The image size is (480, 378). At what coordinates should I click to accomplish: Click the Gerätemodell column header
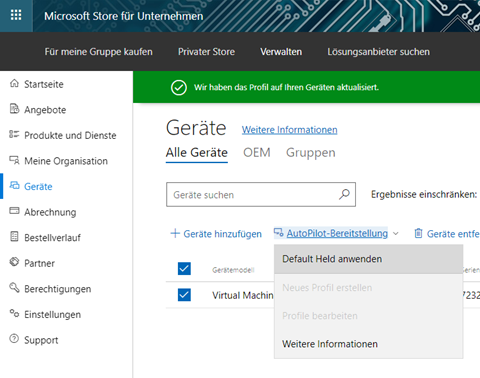coord(233,270)
